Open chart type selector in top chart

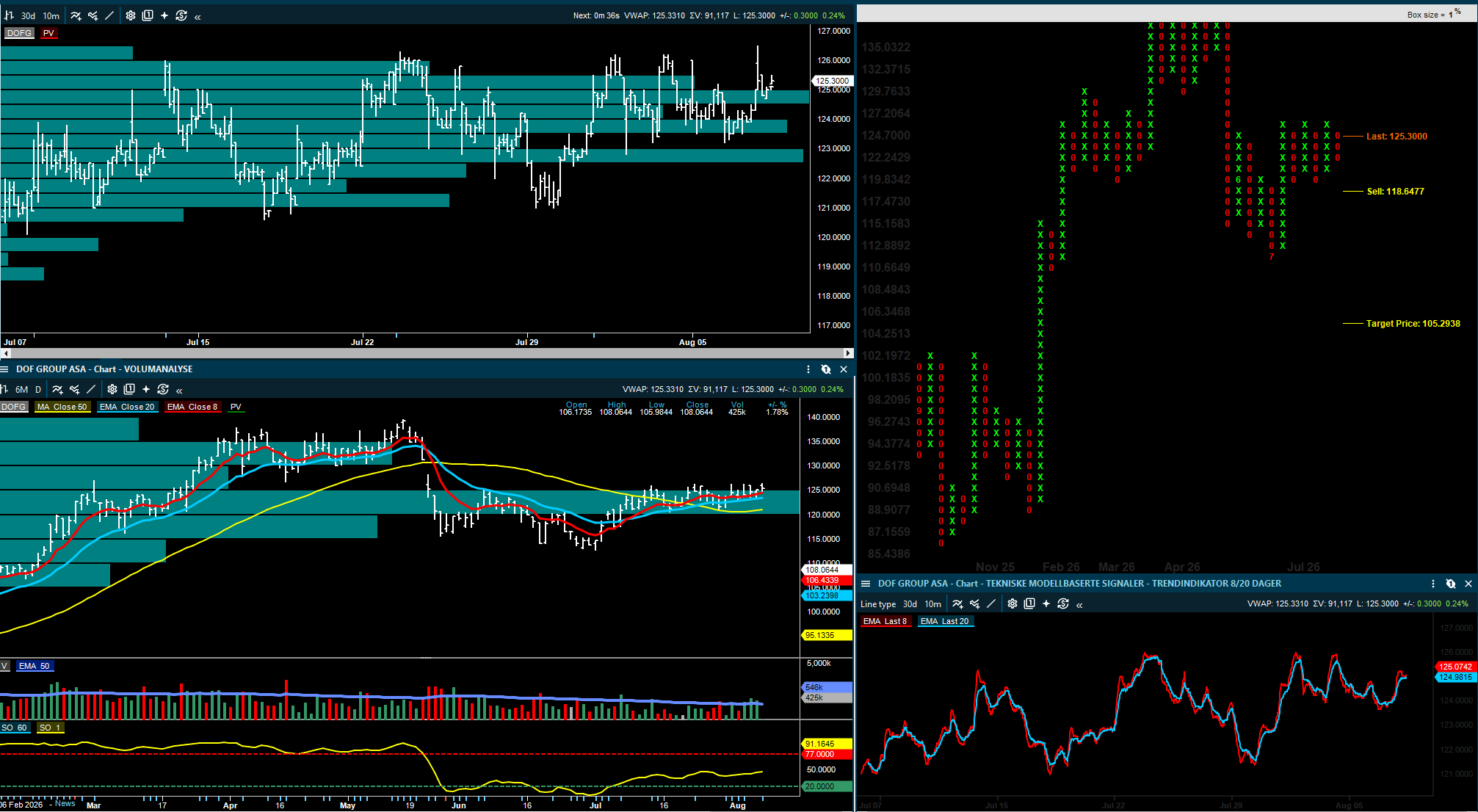[10, 15]
